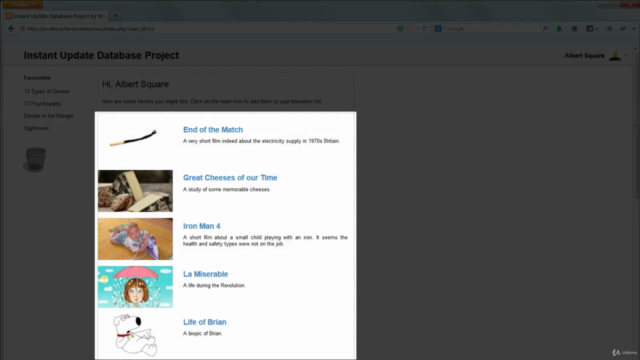Viewport: 640px width, 360px height.
Task: Open favourite 77 Psychopaths
Action: 42,104
